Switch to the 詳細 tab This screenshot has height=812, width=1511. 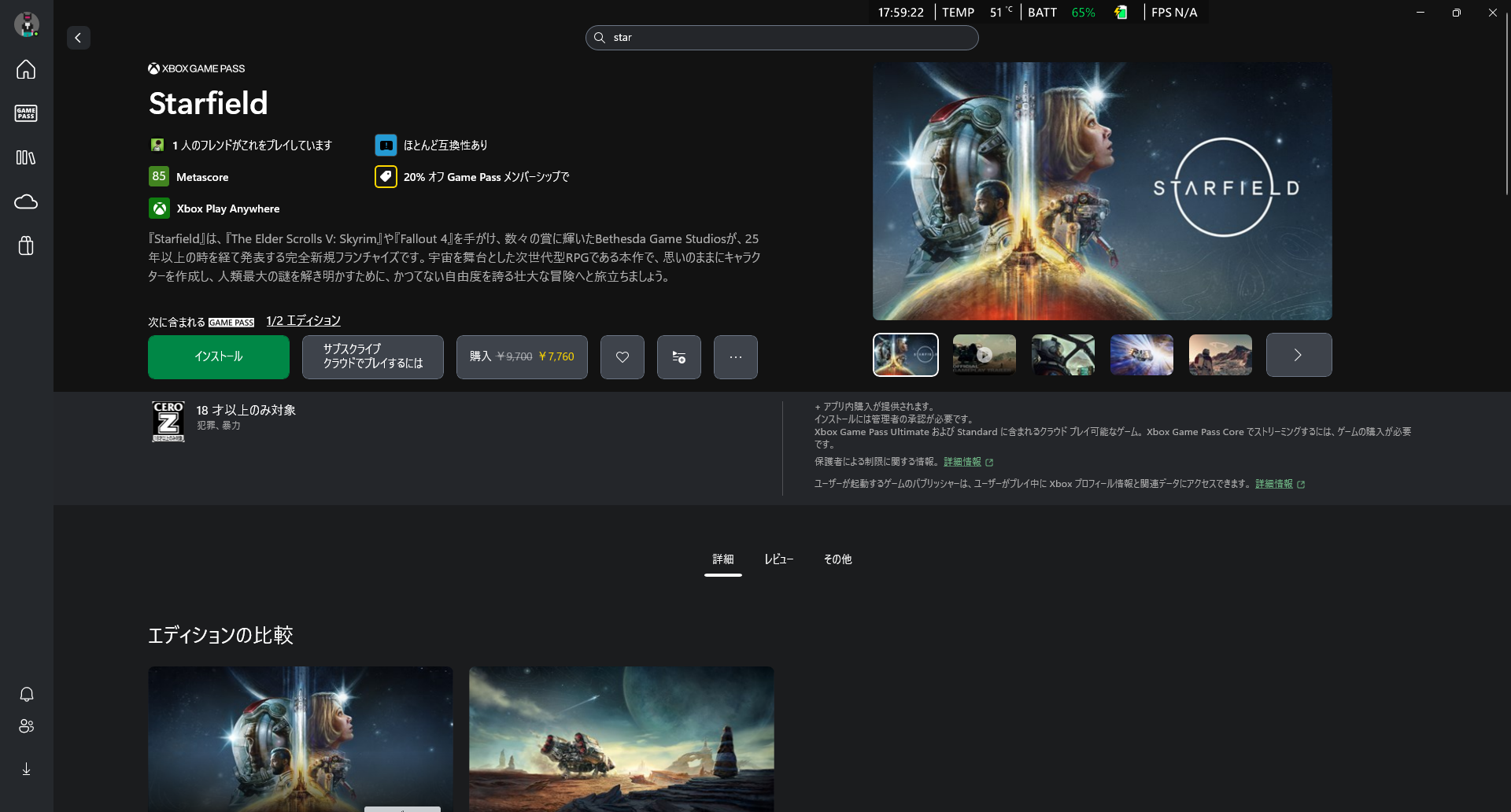click(x=723, y=559)
